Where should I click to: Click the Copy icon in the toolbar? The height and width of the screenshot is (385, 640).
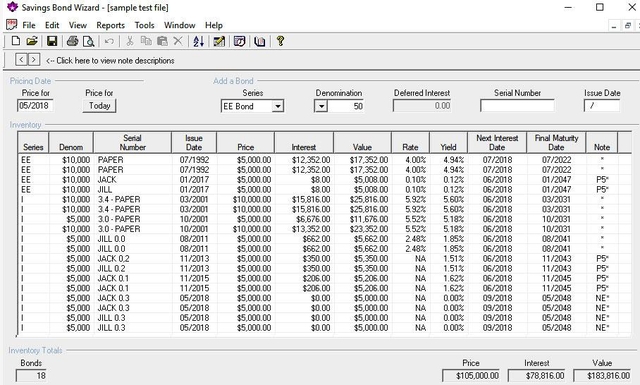[146, 41]
